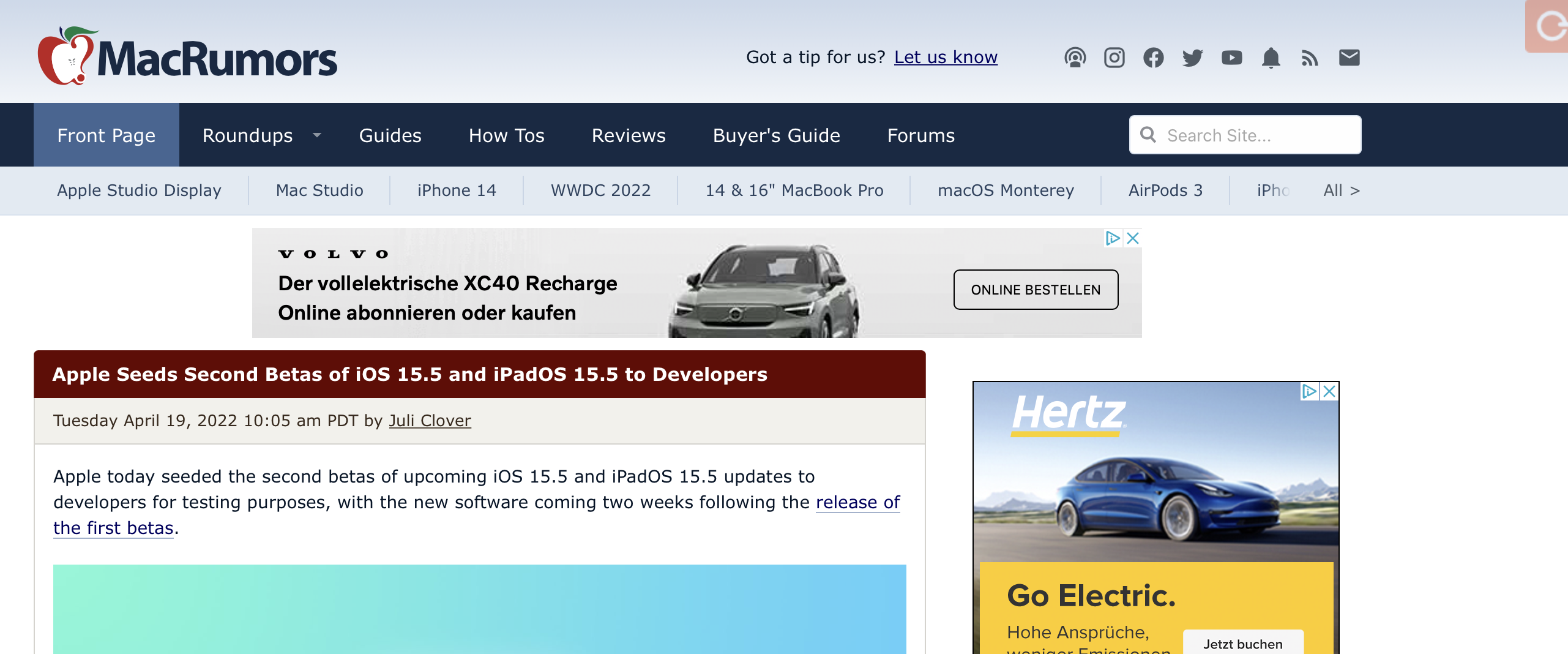The width and height of the screenshot is (1568, 654).
Task: Click the email envelope icon
Action: (1350, 58)
